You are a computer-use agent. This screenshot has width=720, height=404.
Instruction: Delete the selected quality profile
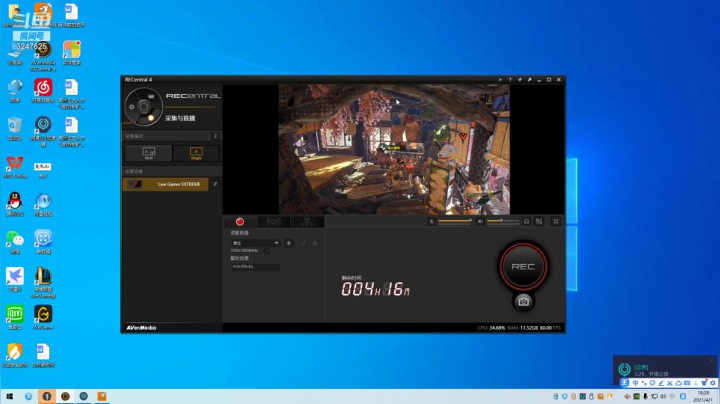coord(315,243)
